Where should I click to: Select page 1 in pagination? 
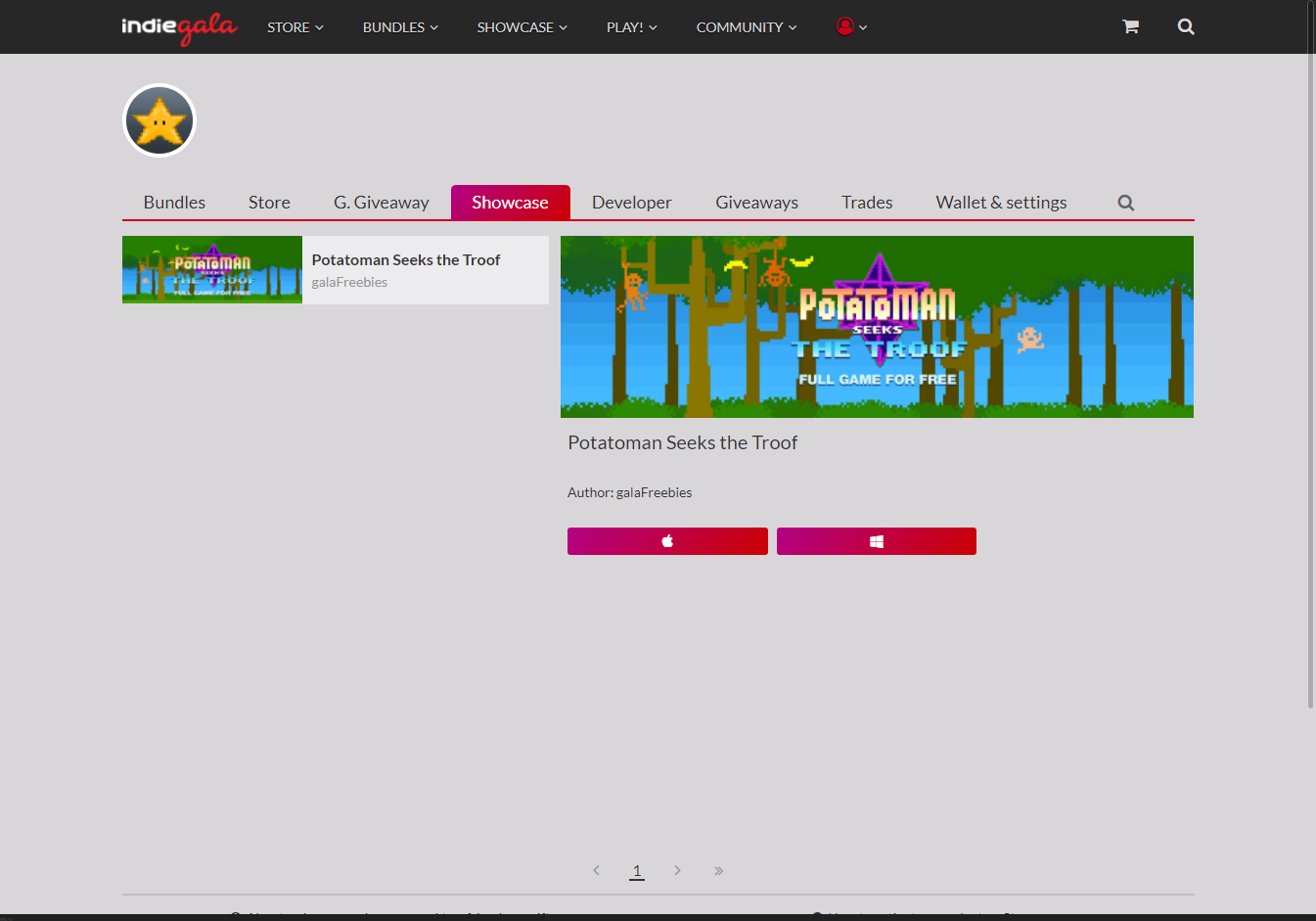(637, 870)
